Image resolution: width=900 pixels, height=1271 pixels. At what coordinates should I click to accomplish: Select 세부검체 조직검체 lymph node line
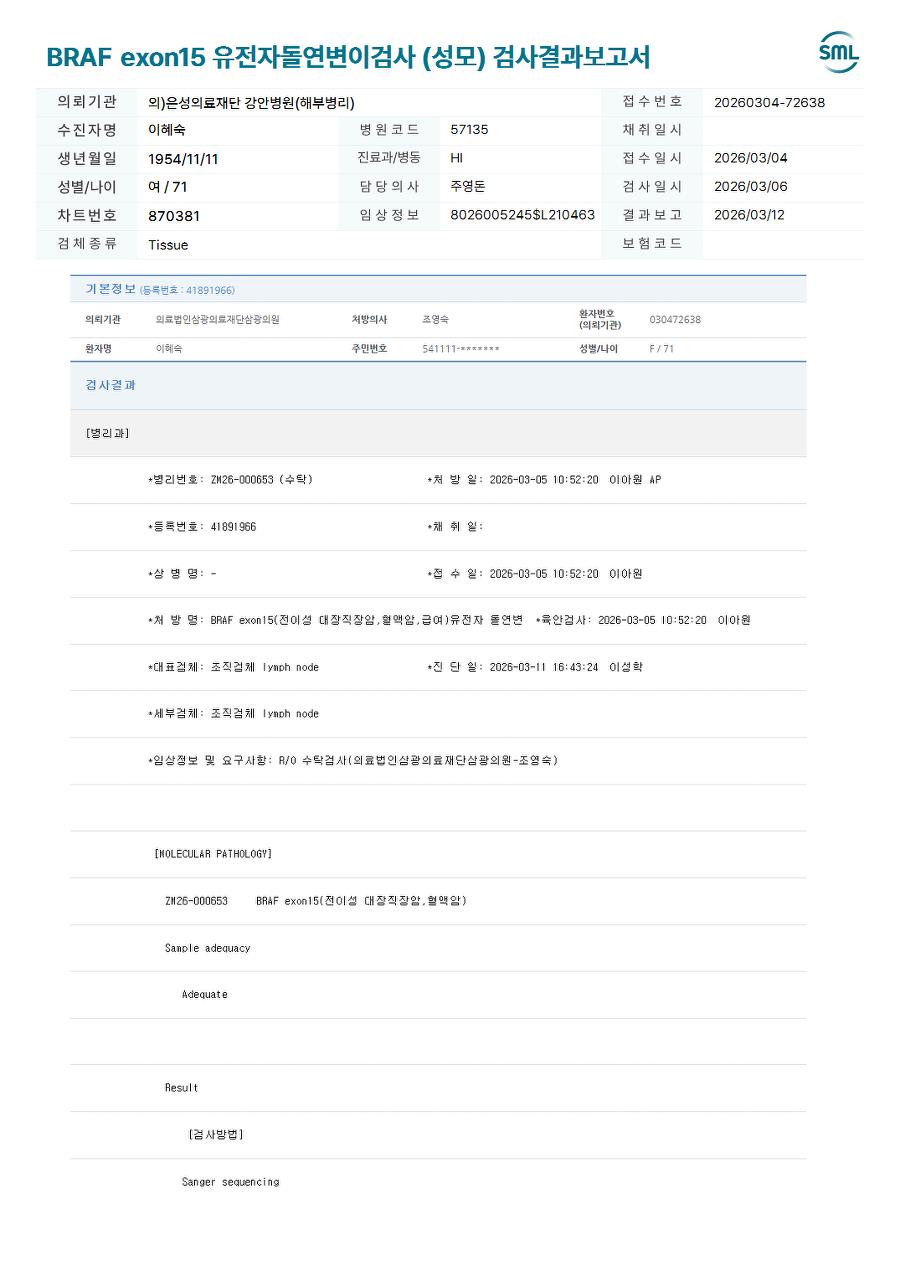point(233,714)
